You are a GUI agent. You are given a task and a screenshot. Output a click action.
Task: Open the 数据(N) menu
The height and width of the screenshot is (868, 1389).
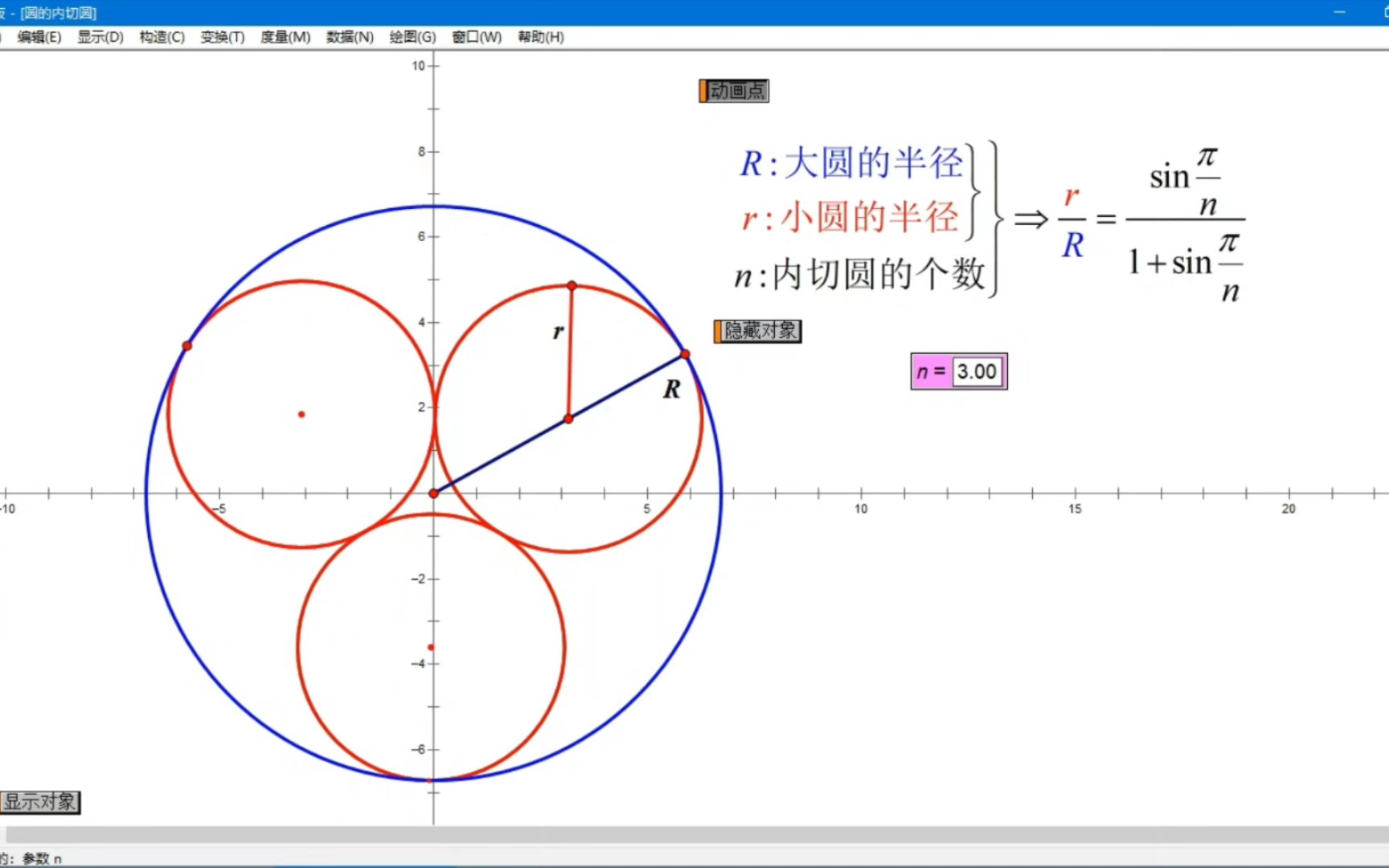pos(350,37)
